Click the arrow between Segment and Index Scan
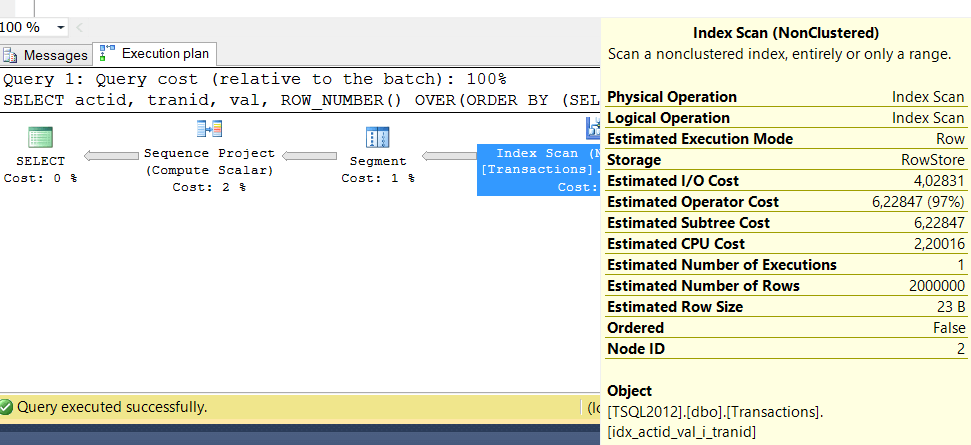This screenshot has width=971, height=445. (450, 155)
